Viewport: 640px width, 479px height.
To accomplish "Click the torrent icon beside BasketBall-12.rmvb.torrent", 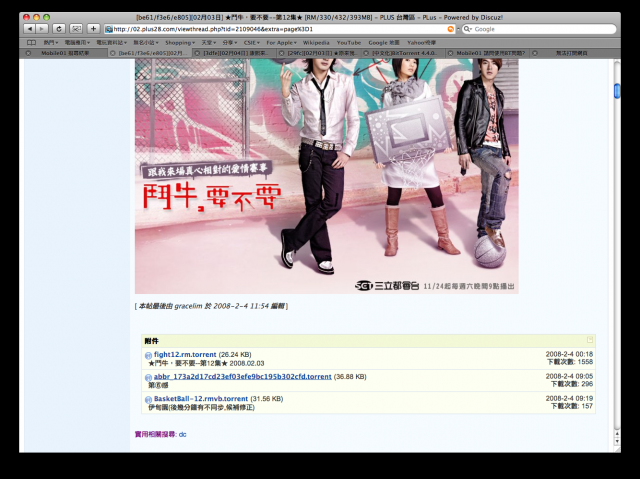I will pyautogui.click(x=148, y=399).
